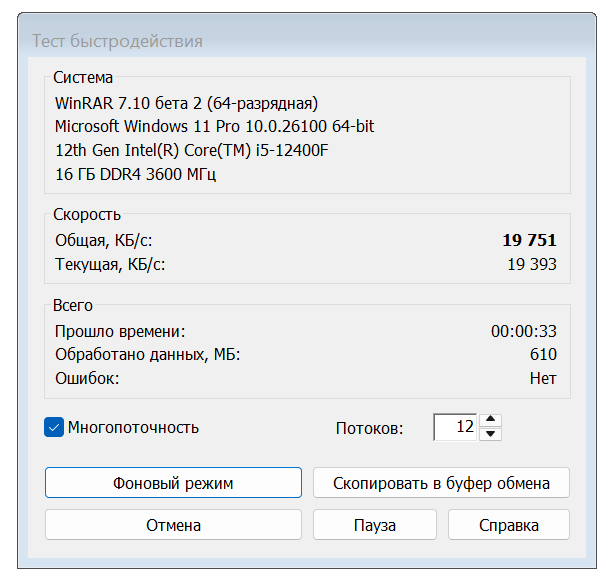The width and height of the screenshot is (609, 574).
Task: Click the WinRAR 7.10 version line
Action: [x=186, y=103]
